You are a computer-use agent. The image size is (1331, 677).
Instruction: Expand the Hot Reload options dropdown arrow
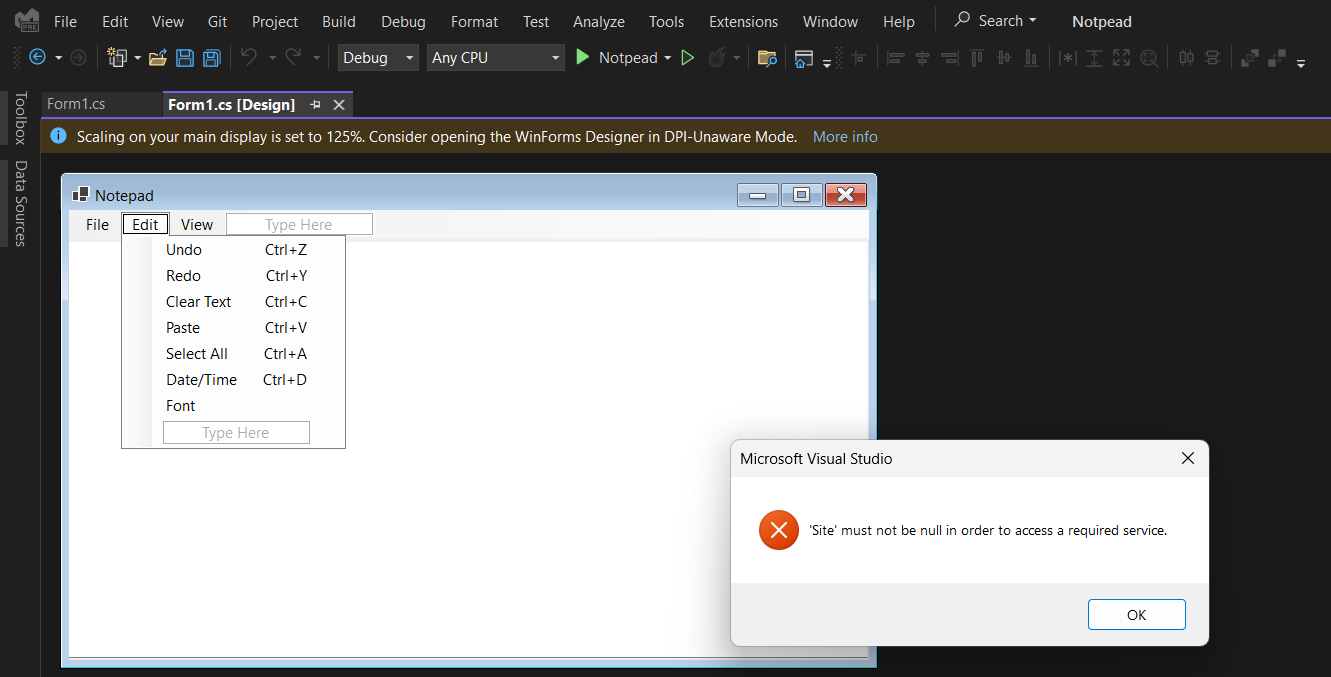pyautogui.click(x=737, y=58)
